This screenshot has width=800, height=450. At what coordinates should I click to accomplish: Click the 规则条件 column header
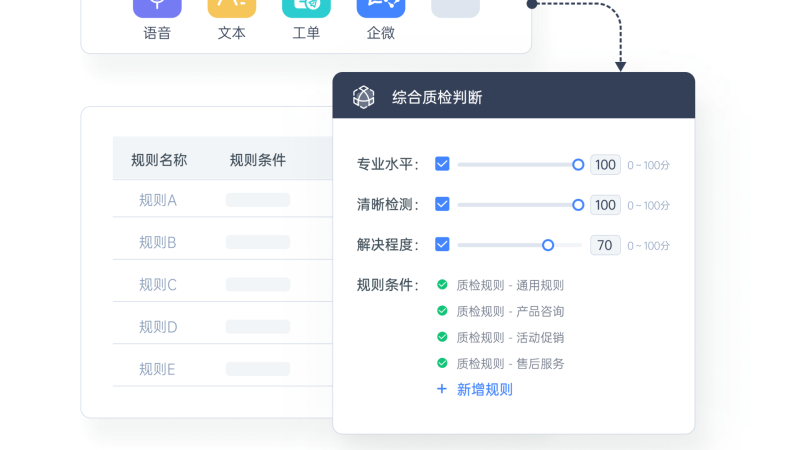click(258, 160)
